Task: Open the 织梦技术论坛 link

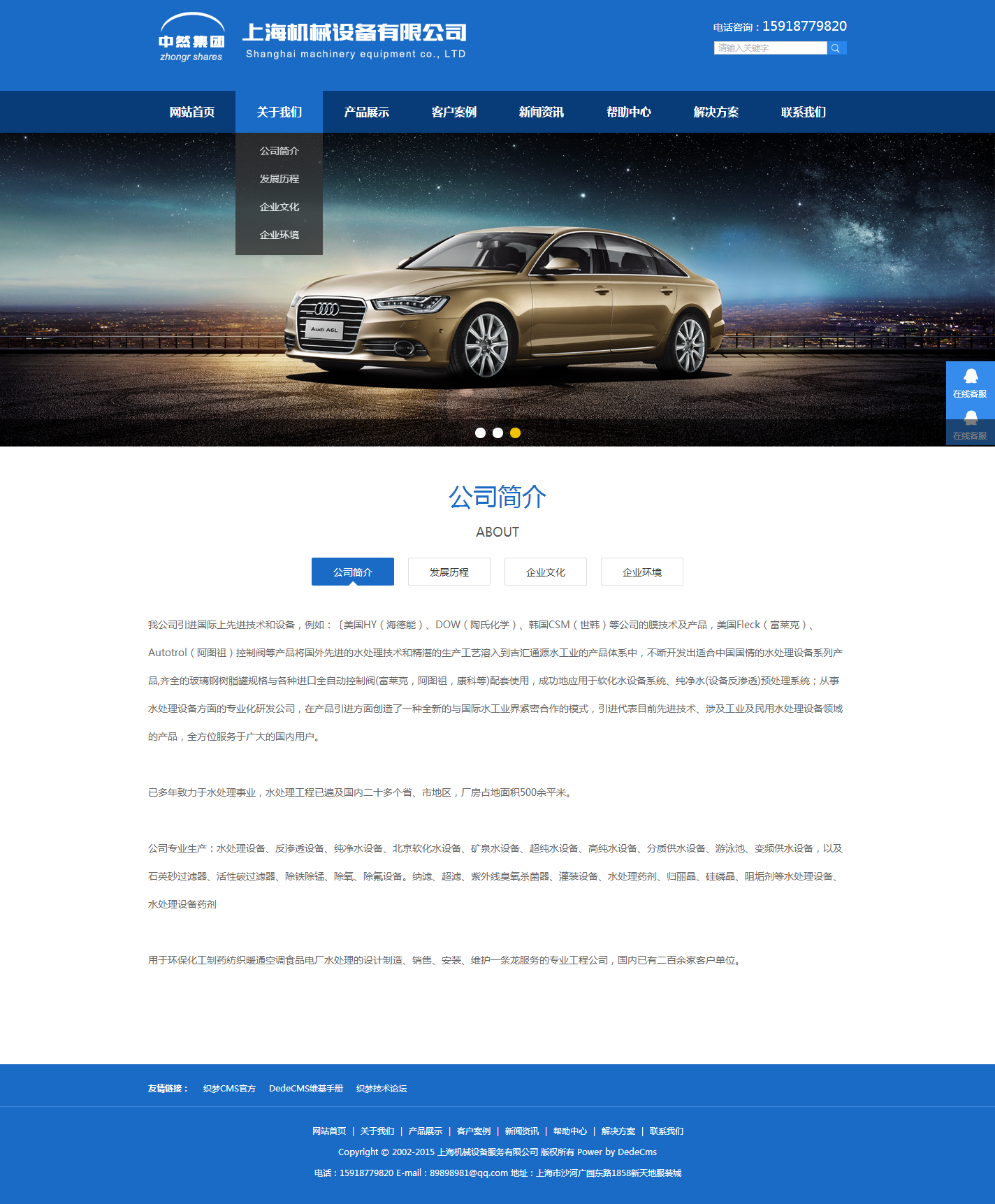Action: pyautogui.click(x=382, y=1088)
